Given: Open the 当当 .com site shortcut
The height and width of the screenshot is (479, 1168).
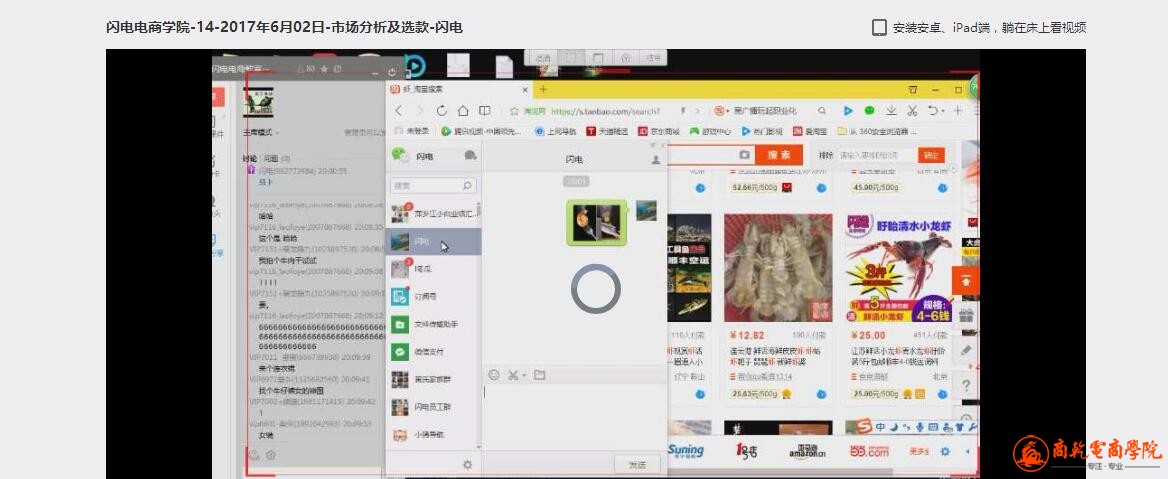Looking at the screenshot, I should coord(869,451).
